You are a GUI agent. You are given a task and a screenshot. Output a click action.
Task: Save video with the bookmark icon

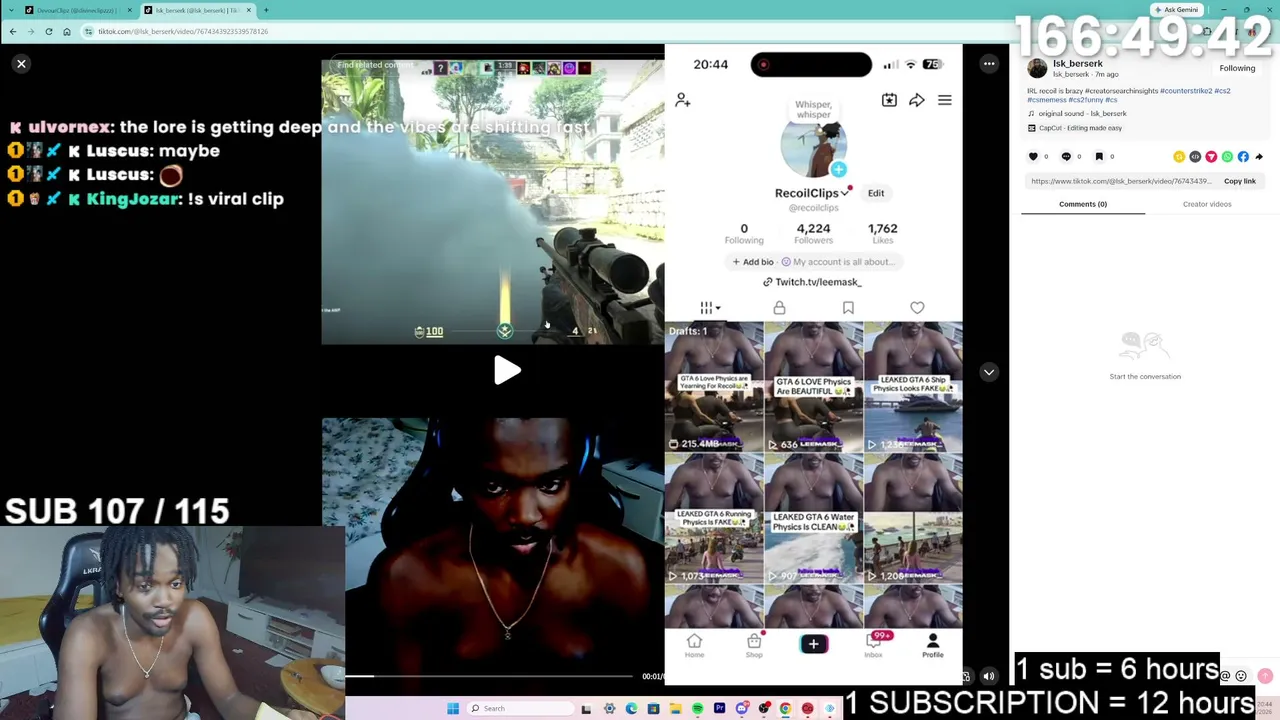tap(1099, 157)
